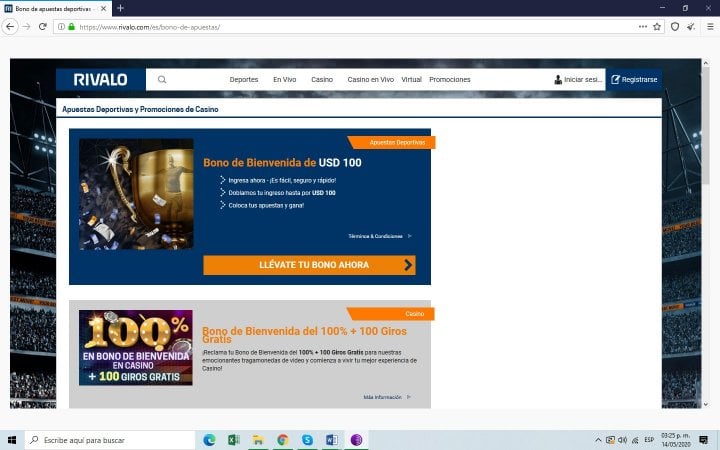Open the site information icon in address bar
720x450 pixels.
click(61, 27)
